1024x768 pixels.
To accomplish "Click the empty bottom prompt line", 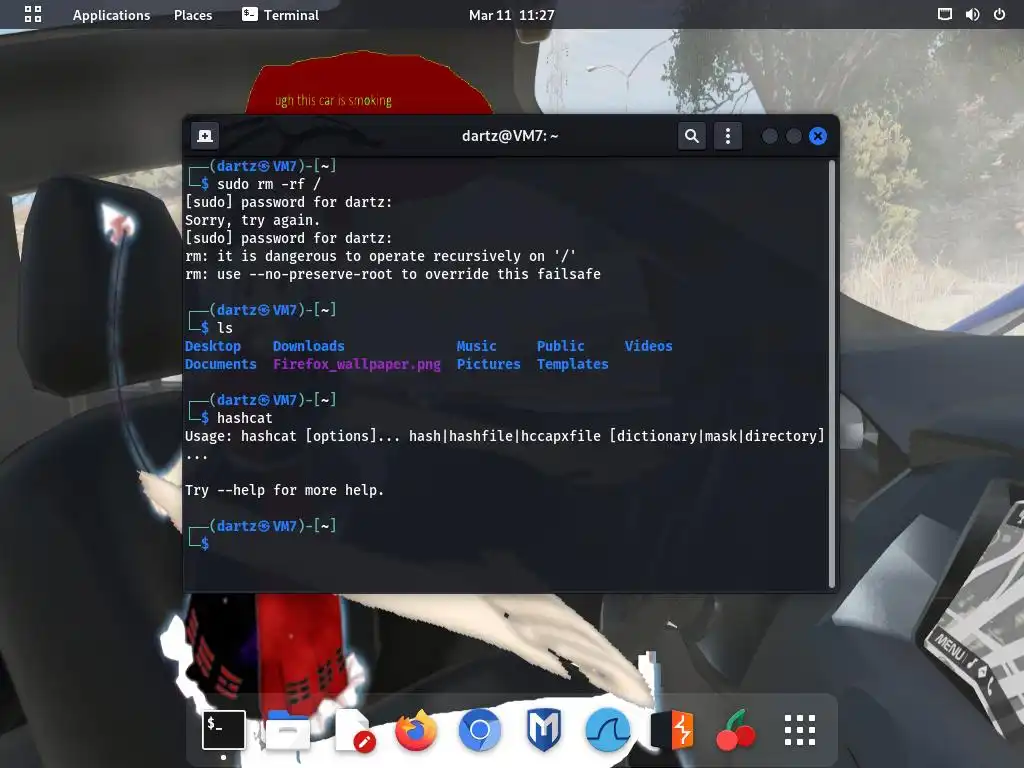I will [505, 544].
